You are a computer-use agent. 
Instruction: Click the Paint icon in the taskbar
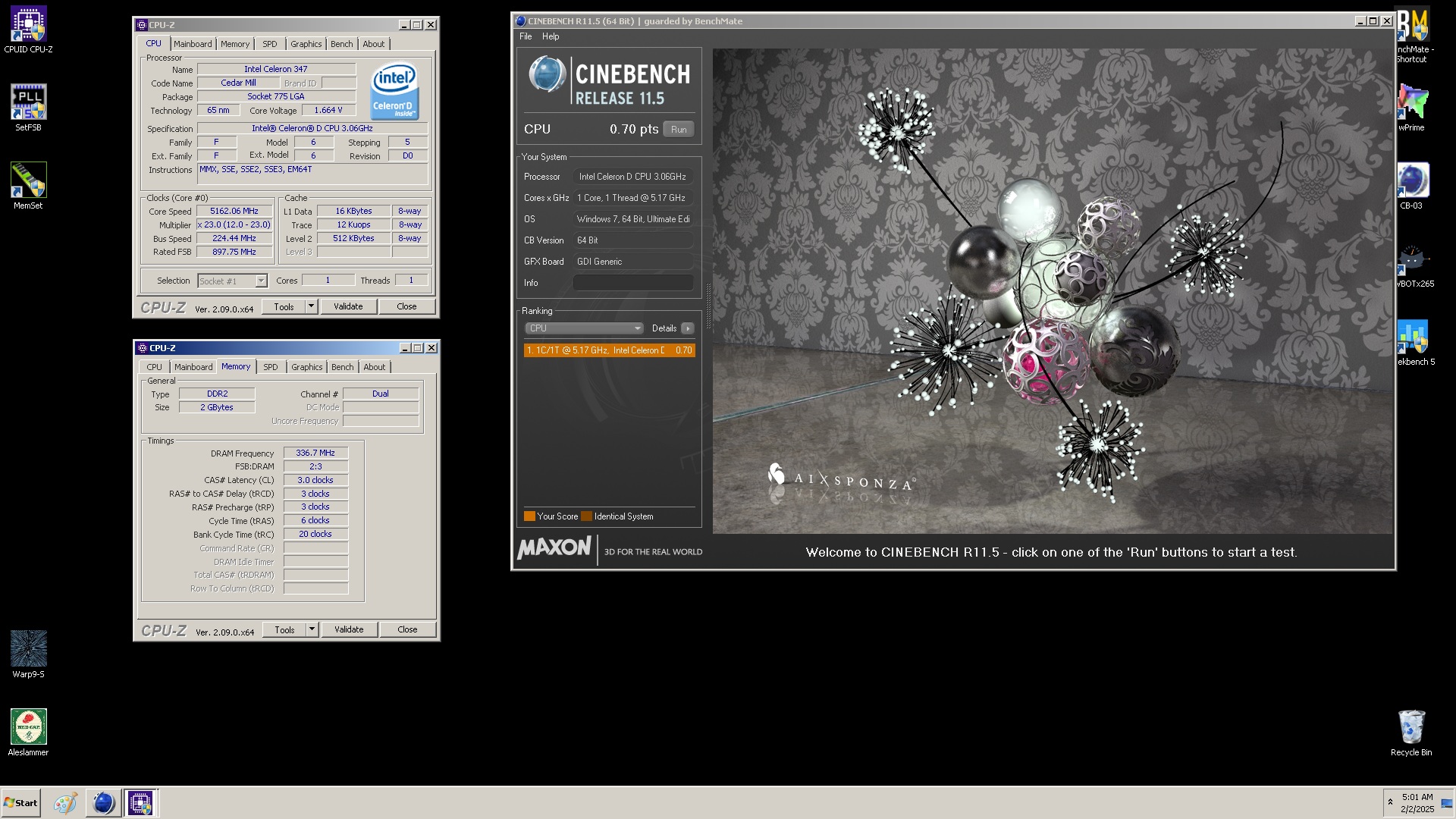point(65,803)
